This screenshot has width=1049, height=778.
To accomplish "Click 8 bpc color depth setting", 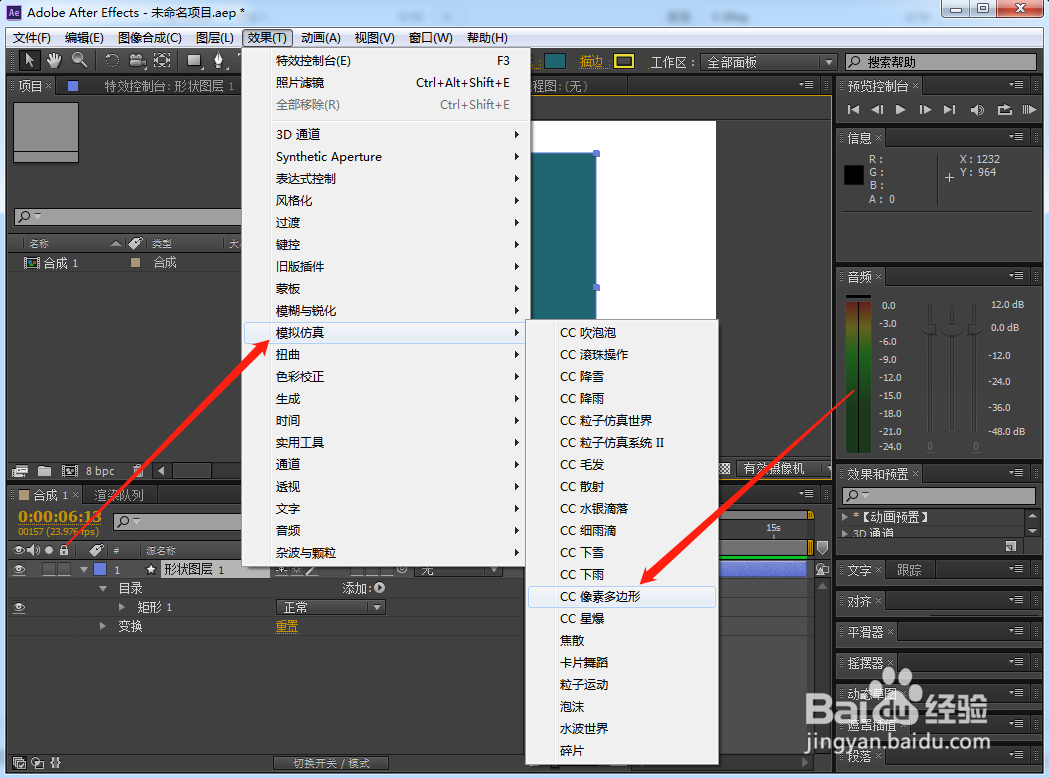I will [x=100, y=471].
